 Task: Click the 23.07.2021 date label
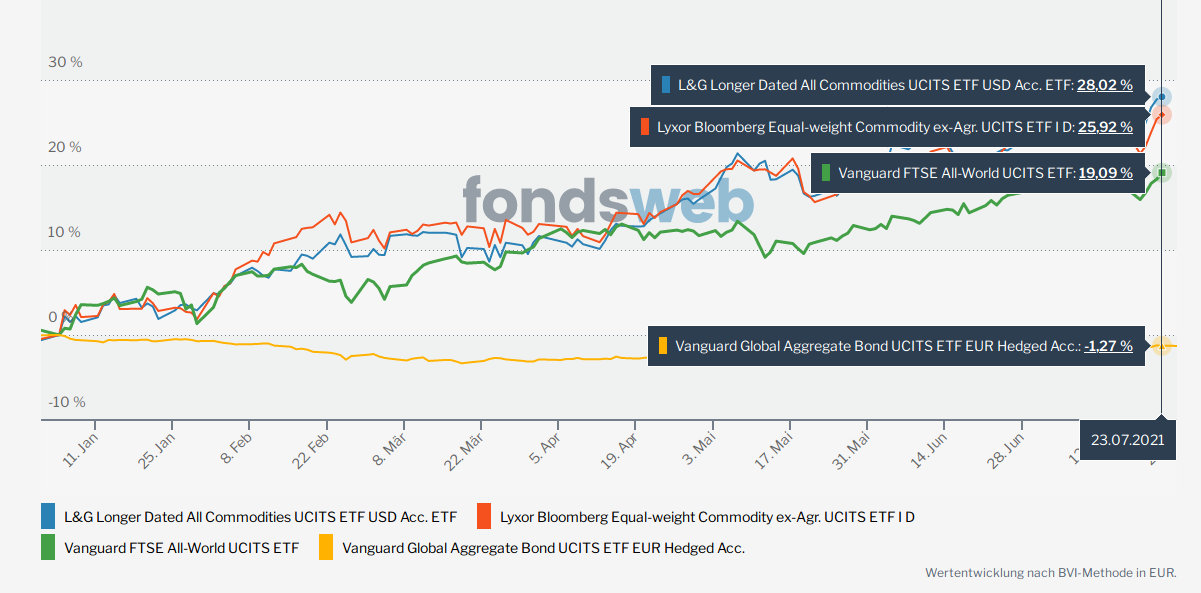(x=1128, y=440)
